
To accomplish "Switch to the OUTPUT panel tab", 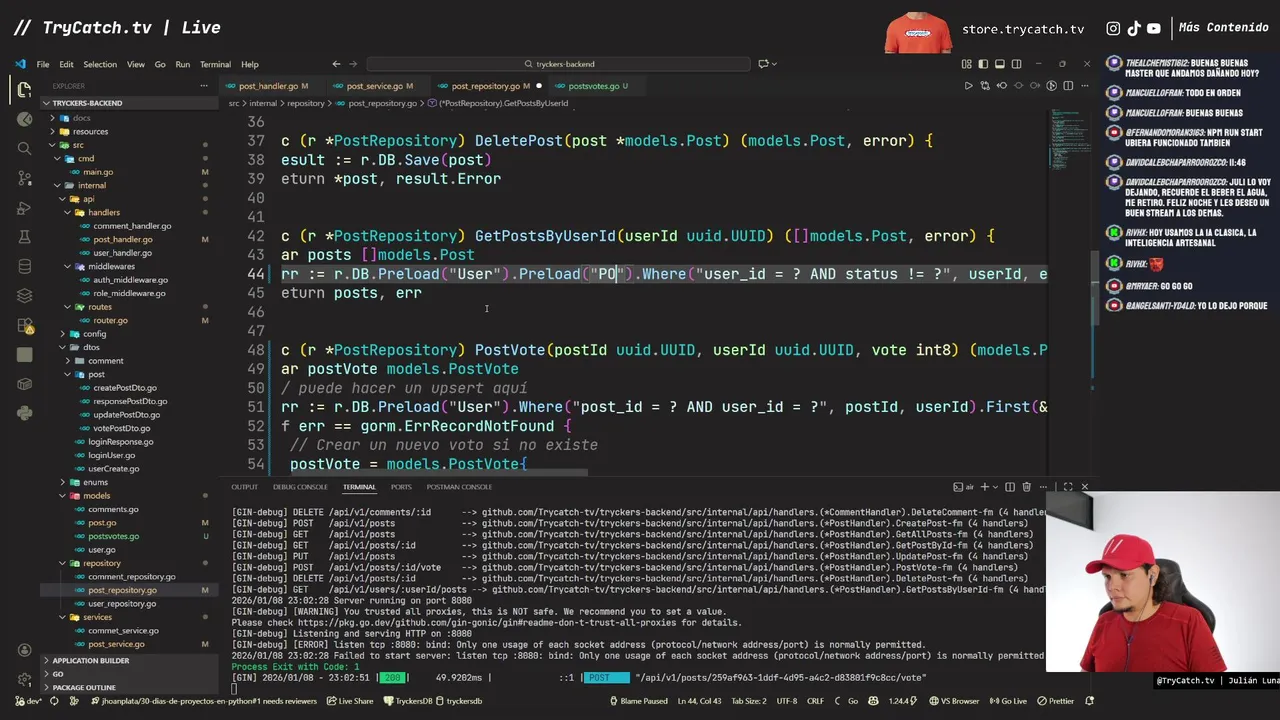I will [244, 487].
